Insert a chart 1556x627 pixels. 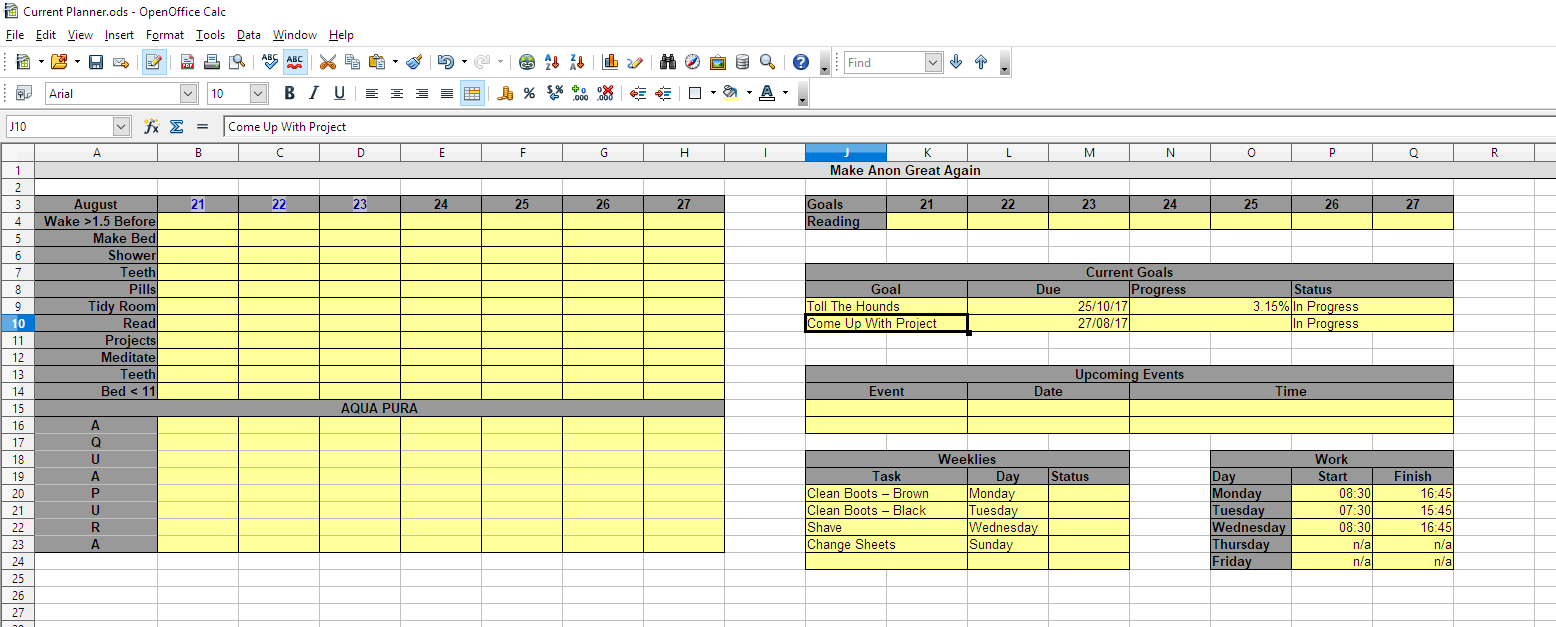(x=610, y=62)
